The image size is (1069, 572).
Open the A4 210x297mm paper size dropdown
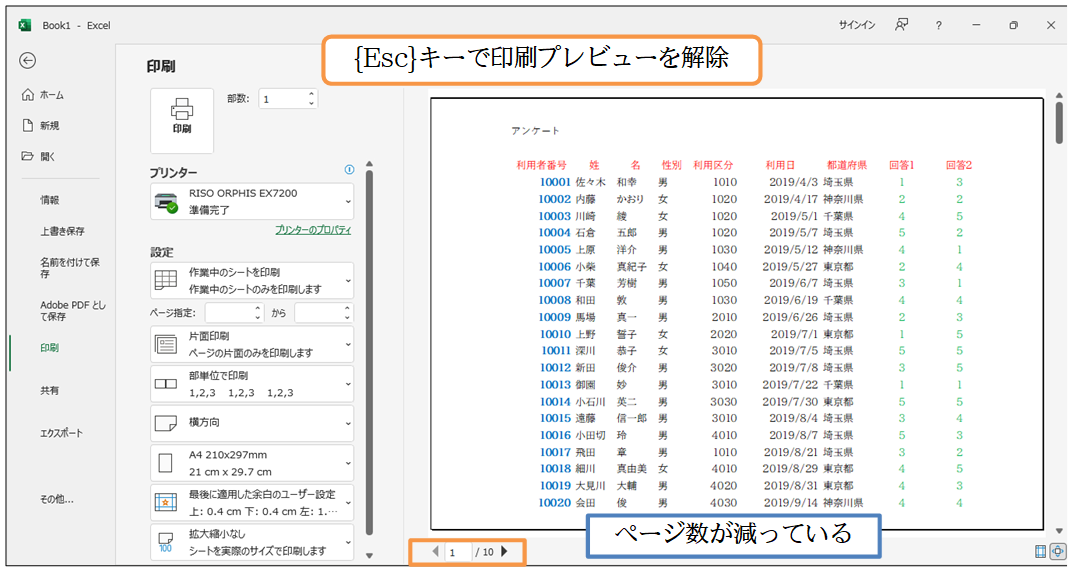pos(252,463)
